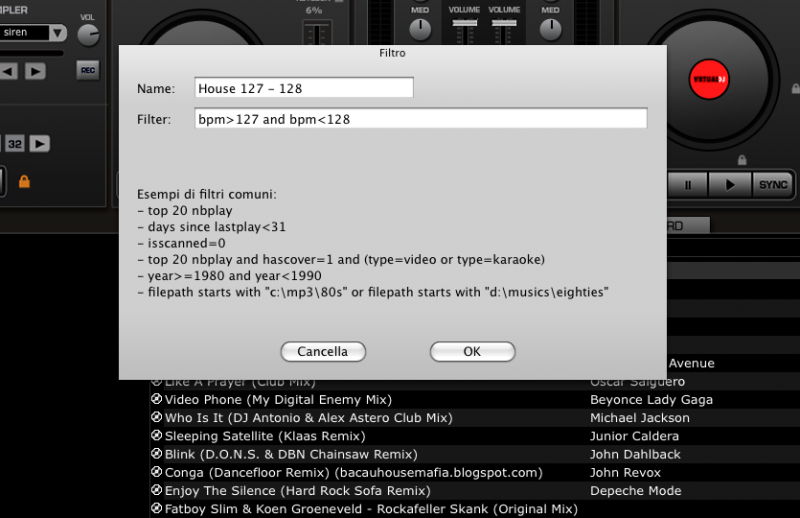Play the right deck

(730, 185)
